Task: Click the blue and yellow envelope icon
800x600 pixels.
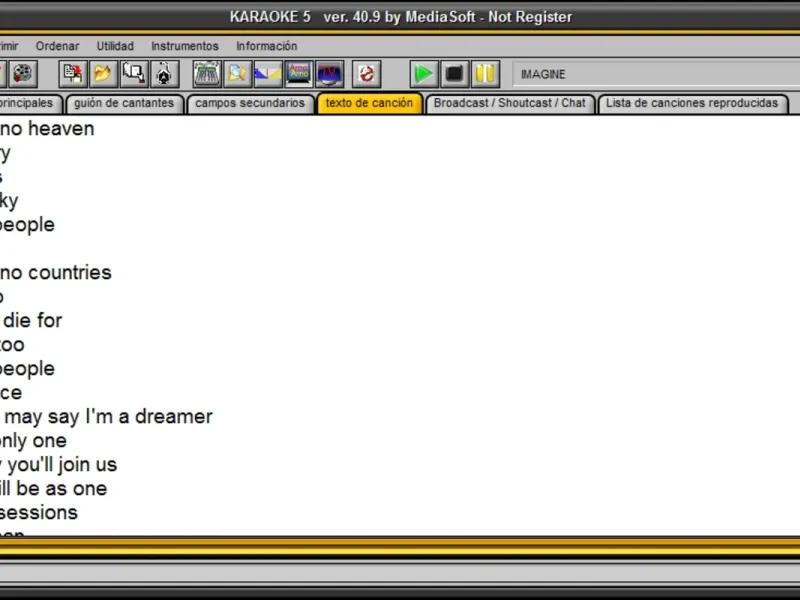Action: point(268,74)
